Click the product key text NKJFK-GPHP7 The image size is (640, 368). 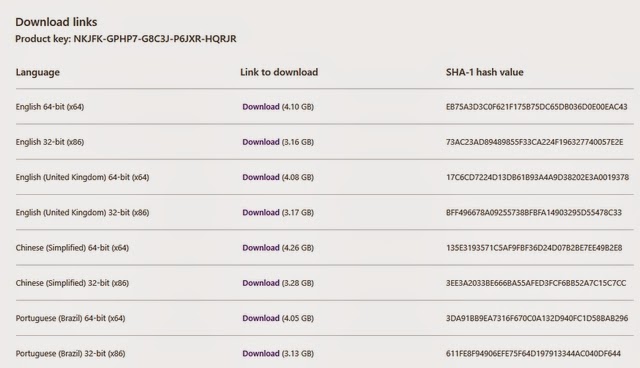pyautogui.click(x=155, y=39)
